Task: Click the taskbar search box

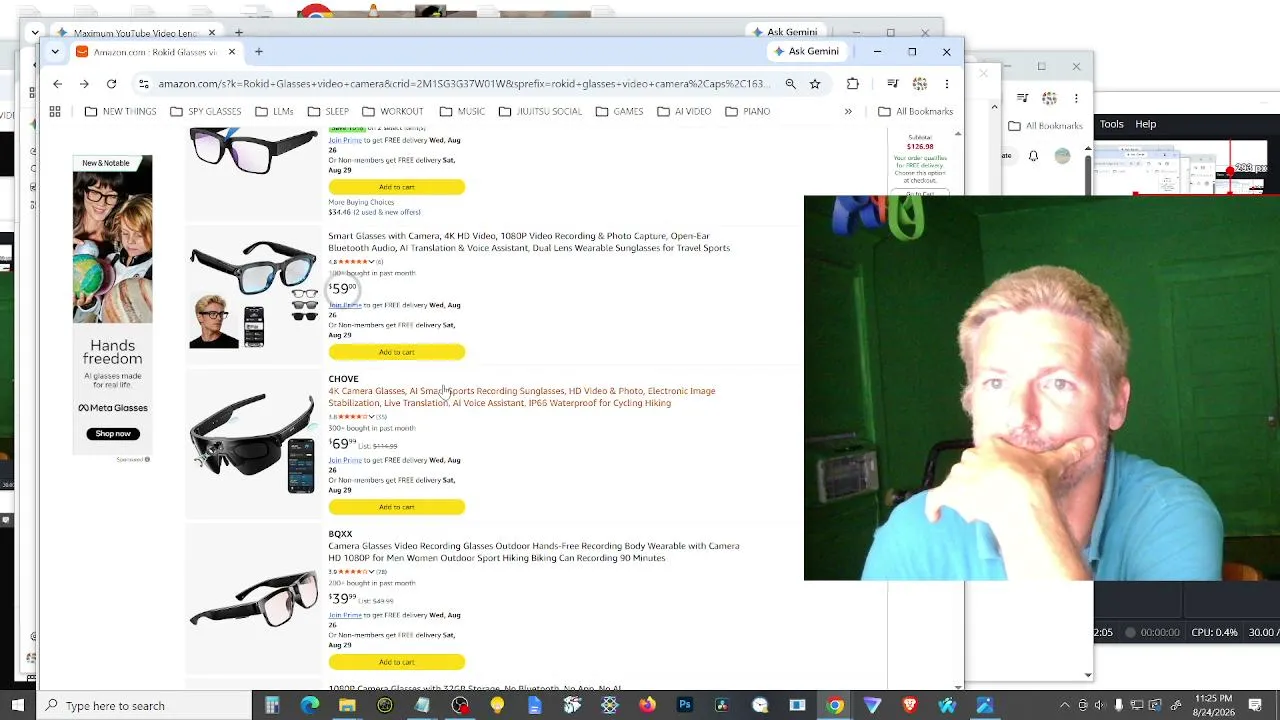Action: point(142,706)
